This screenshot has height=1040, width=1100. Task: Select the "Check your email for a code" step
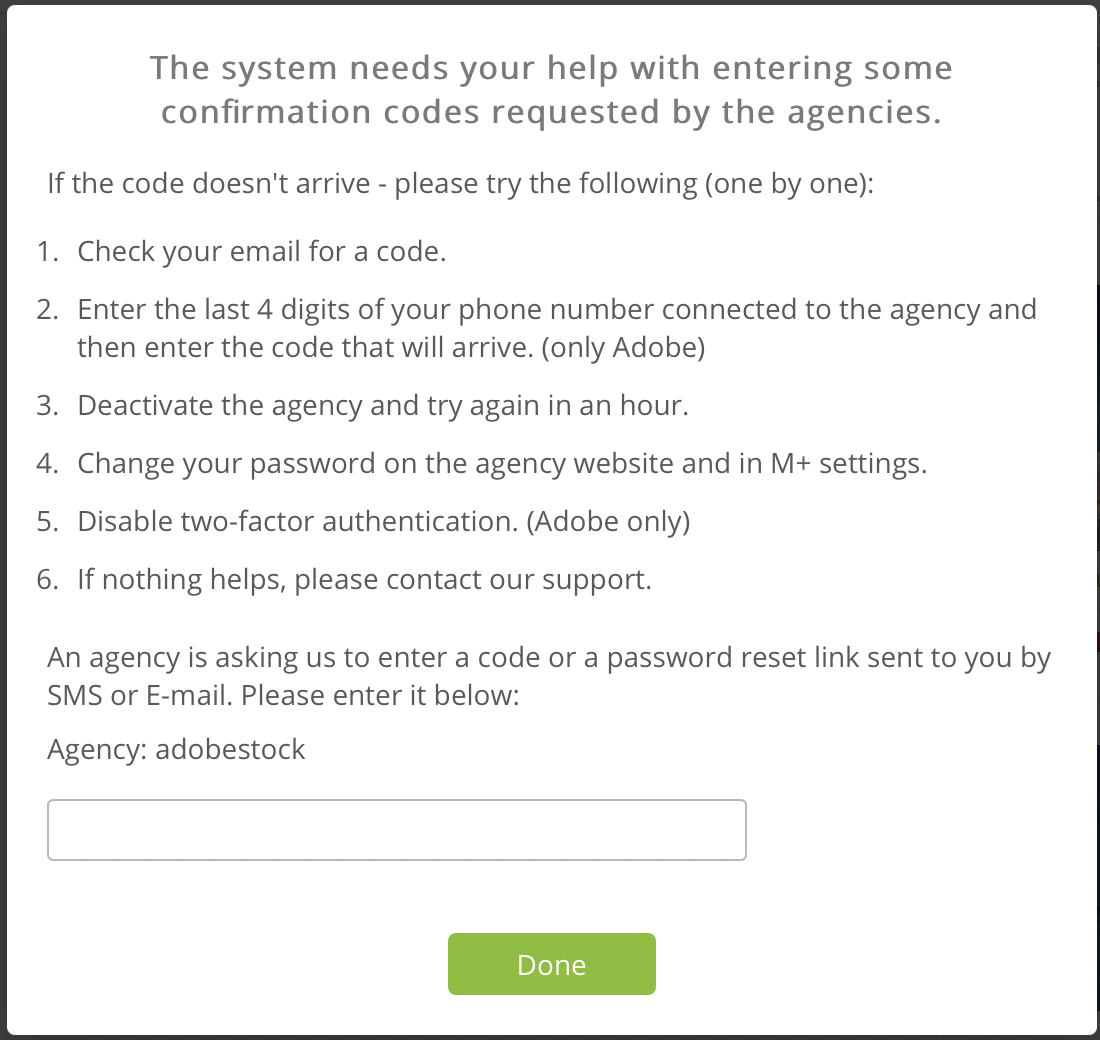point(261,251)
